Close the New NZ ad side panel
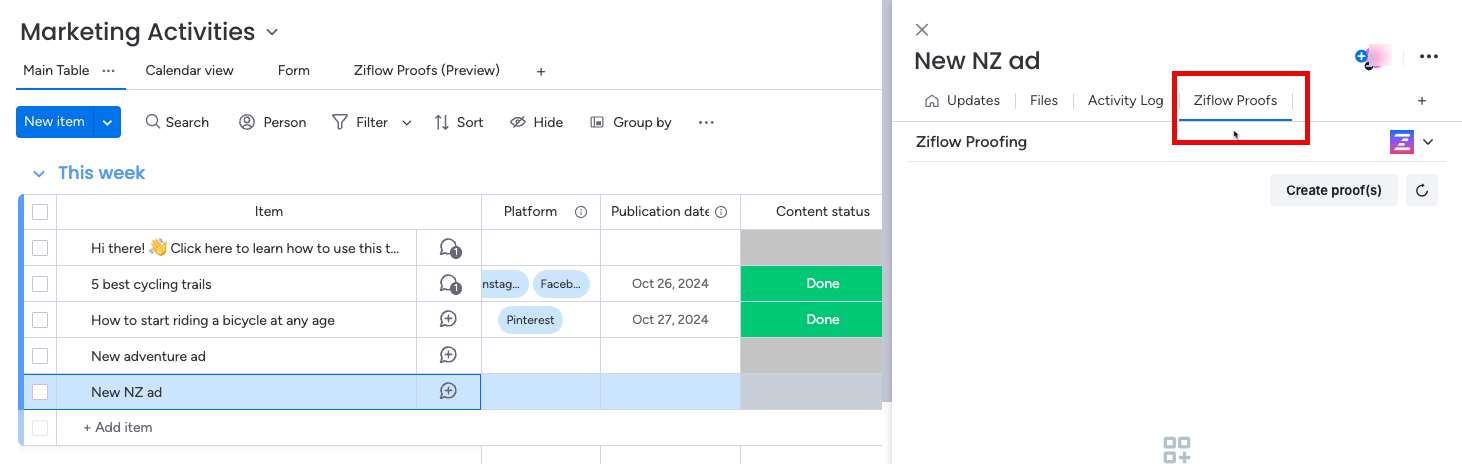The width and height of the screenshot is (1462, 464). point(922,30)
